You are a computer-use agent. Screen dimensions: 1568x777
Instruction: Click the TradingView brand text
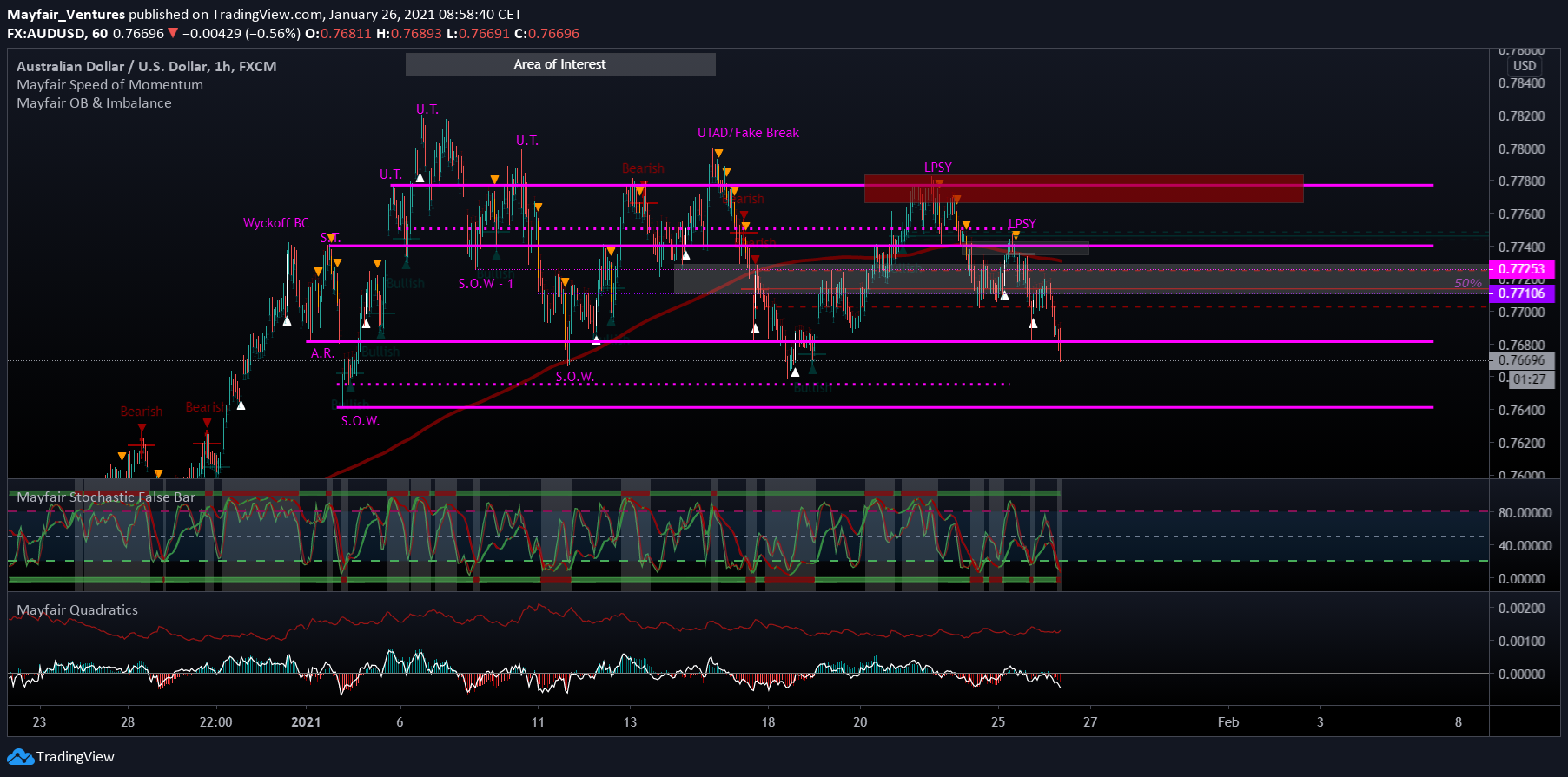click(76, 757)
